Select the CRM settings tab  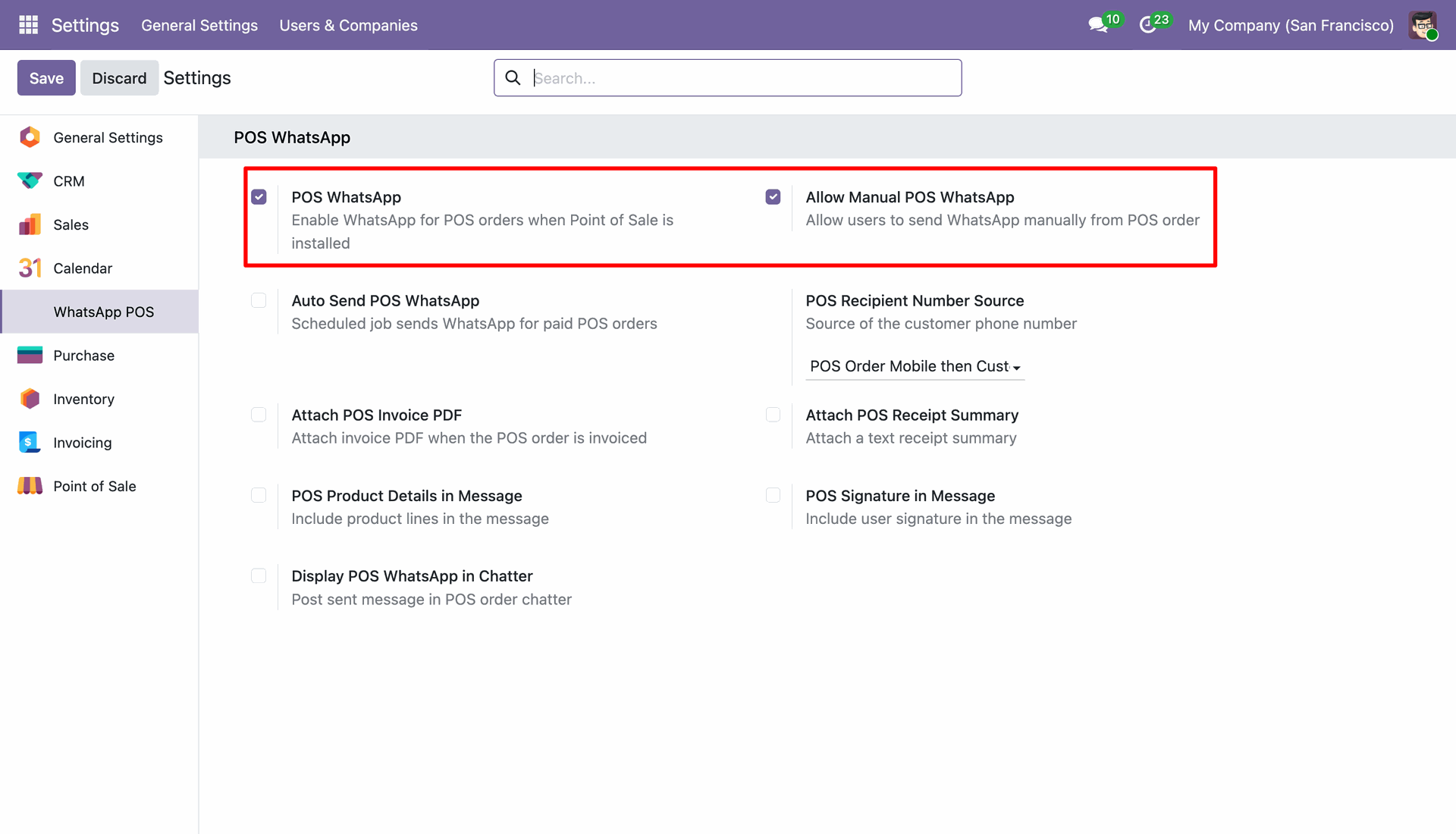[x=99, y=181]
